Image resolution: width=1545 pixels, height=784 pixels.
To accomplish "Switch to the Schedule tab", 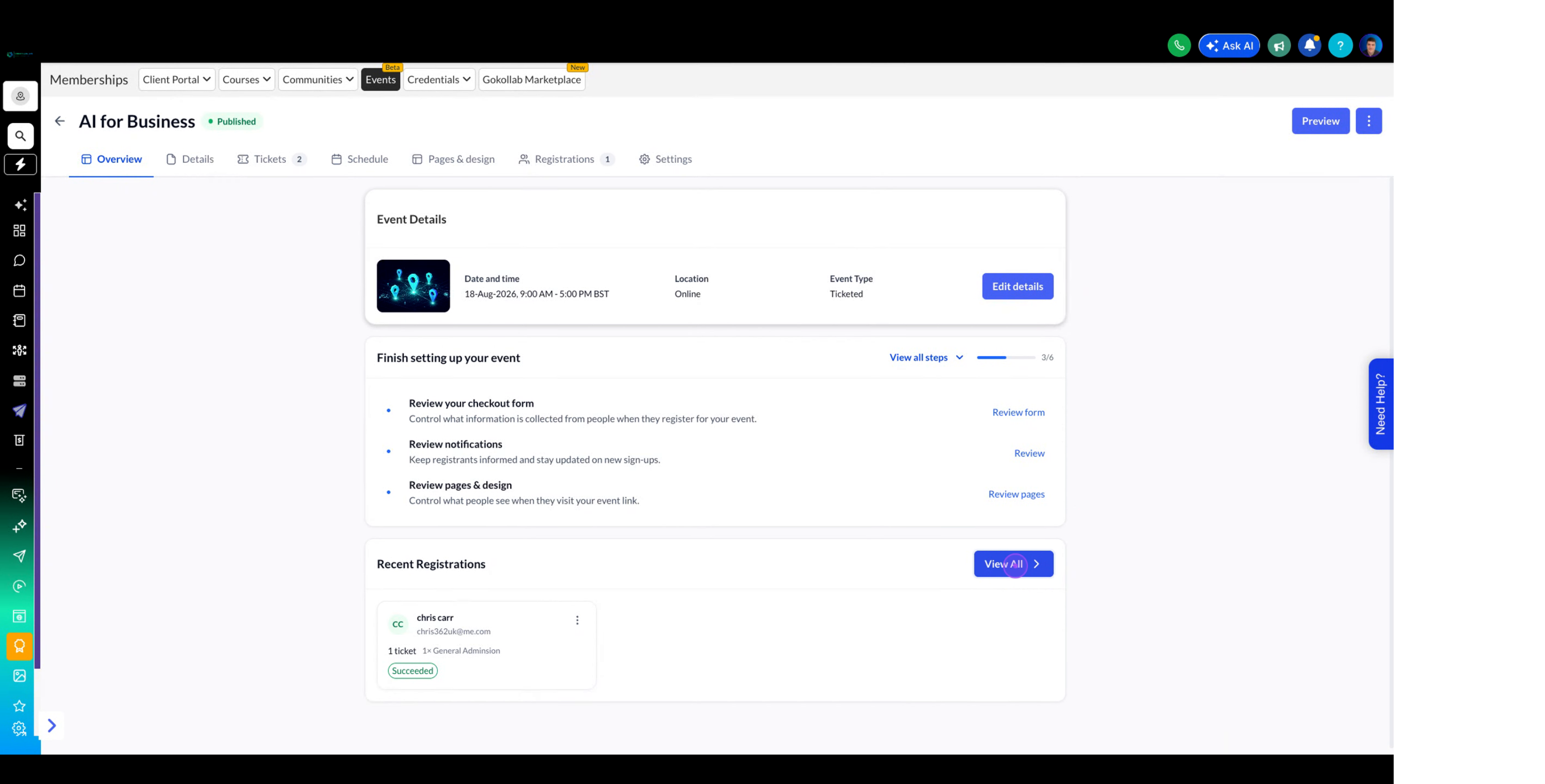I will point(360,159).
